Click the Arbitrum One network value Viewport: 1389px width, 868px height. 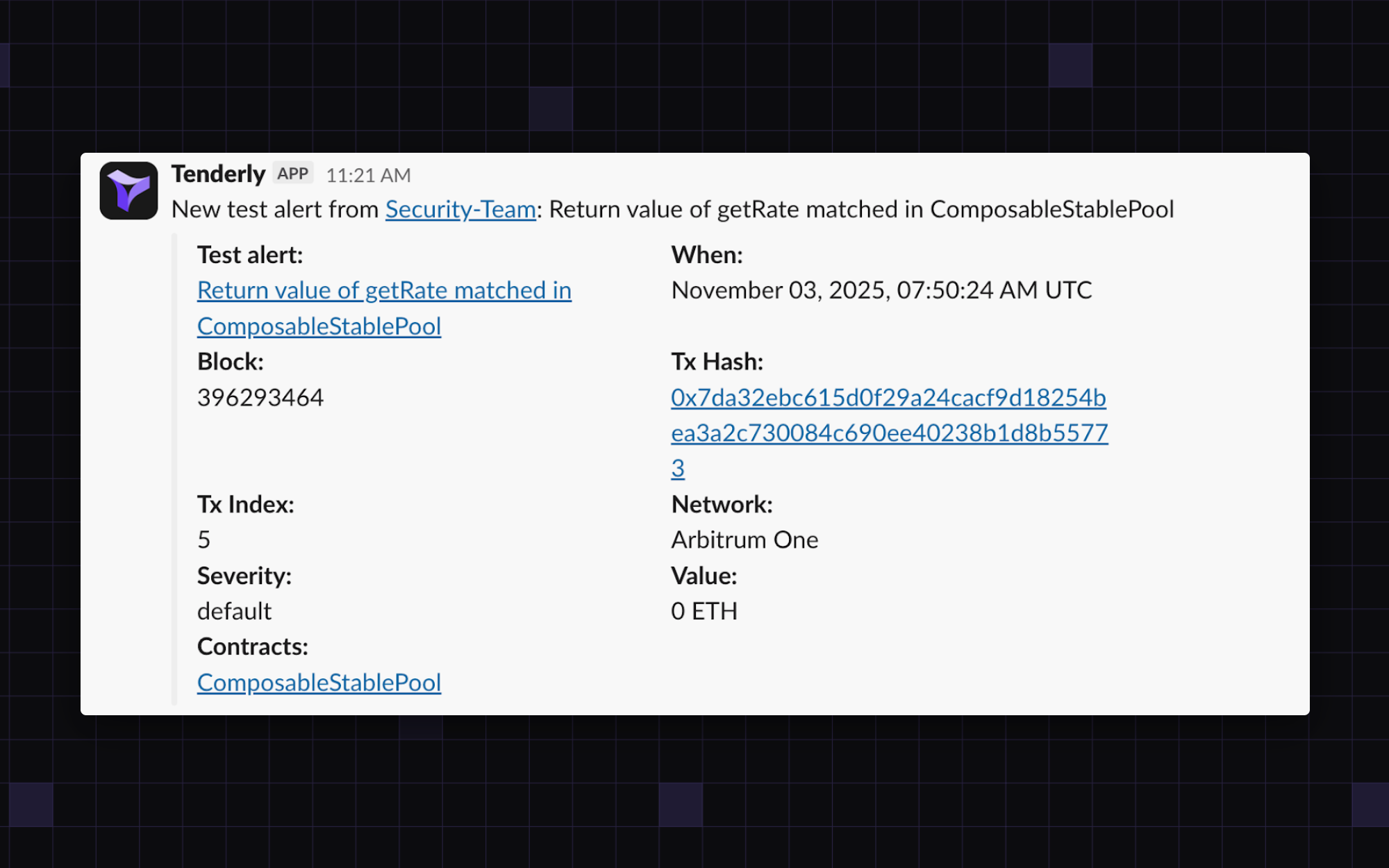(744, 540)
